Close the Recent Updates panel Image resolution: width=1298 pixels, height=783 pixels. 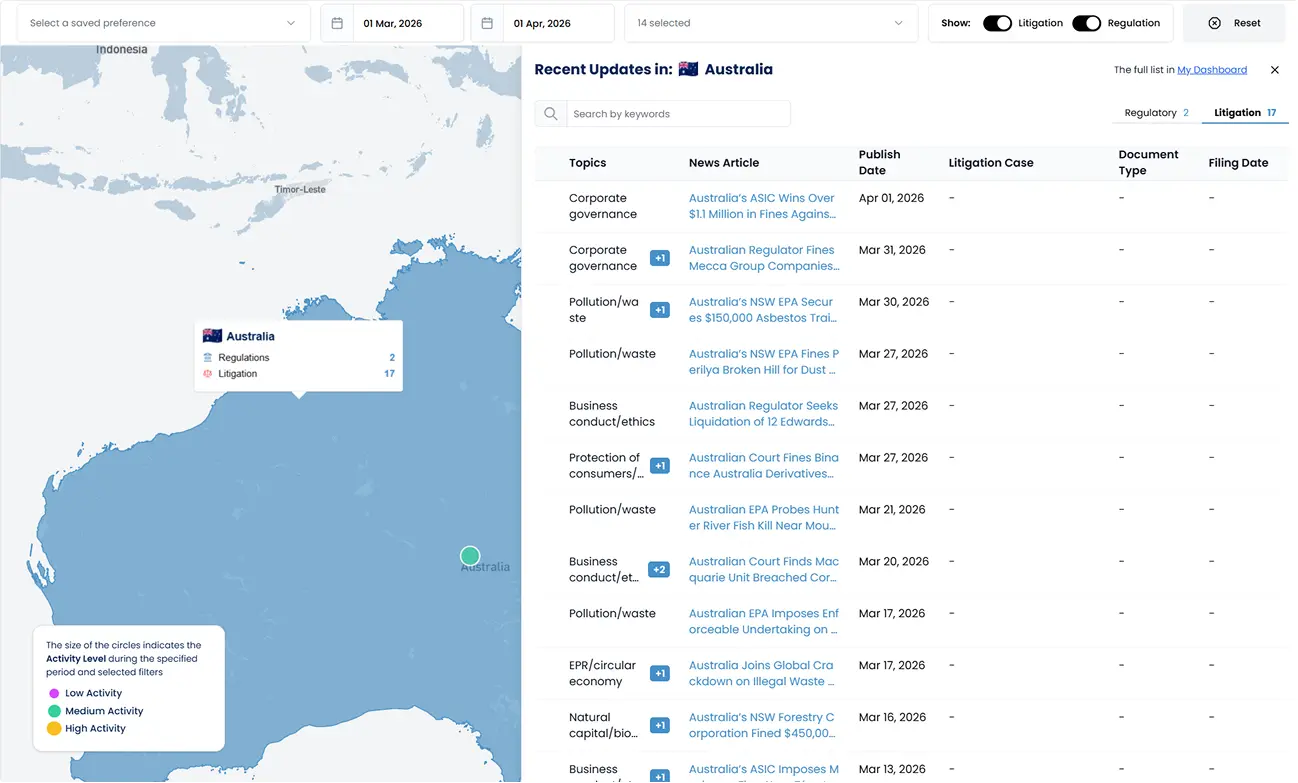[x=1274, y=70]
